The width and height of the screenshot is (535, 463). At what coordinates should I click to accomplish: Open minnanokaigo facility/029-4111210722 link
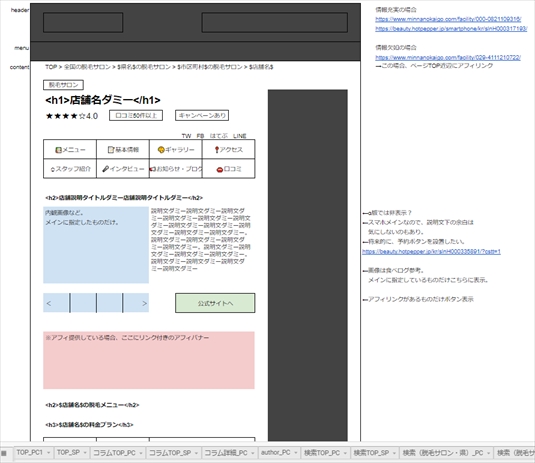click(x=448, y=58)
